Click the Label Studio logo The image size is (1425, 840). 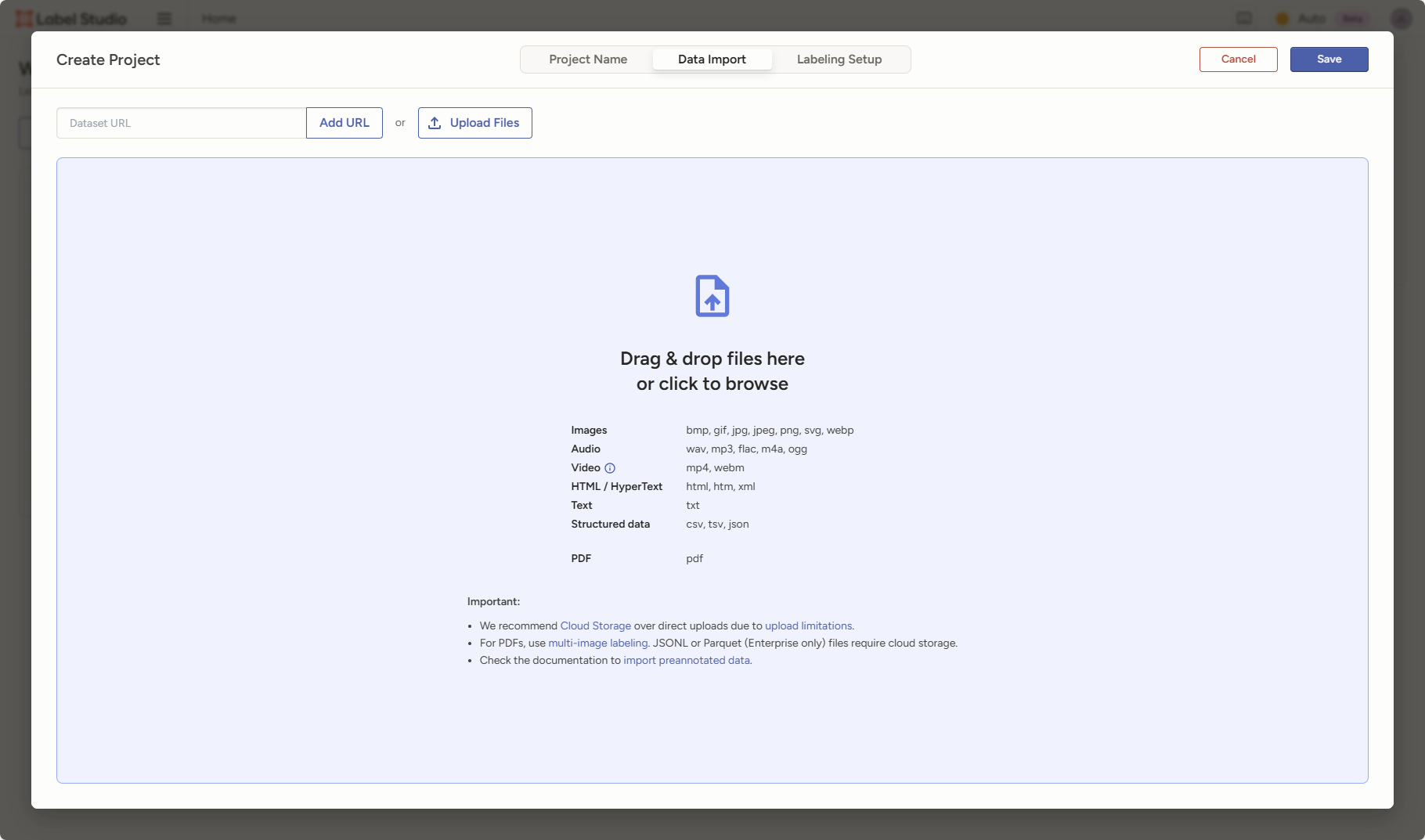click(x=71, y=19)
